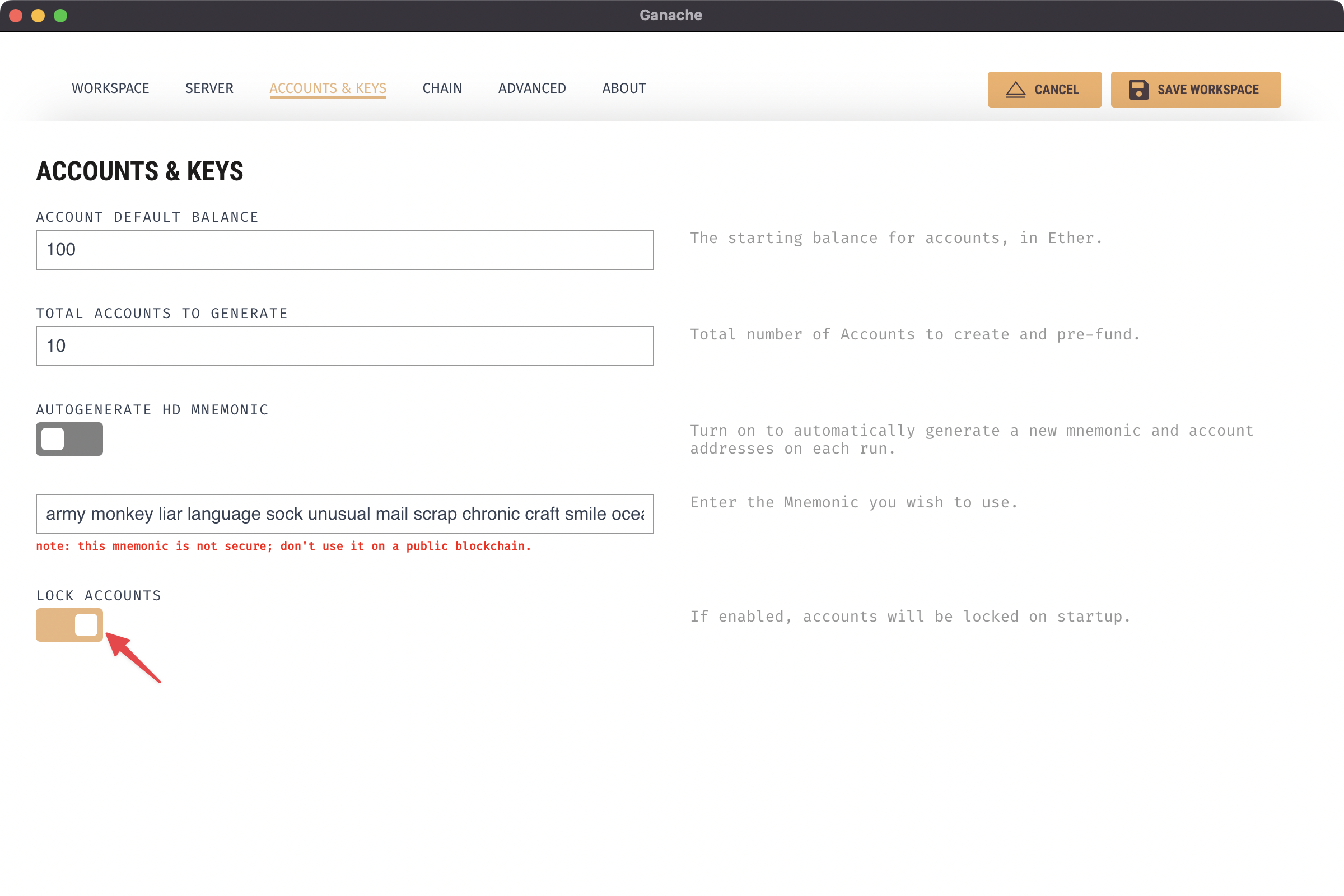Click the 'Turn on to automatically generate' description
1344x896 pixels.
point(972,440)
